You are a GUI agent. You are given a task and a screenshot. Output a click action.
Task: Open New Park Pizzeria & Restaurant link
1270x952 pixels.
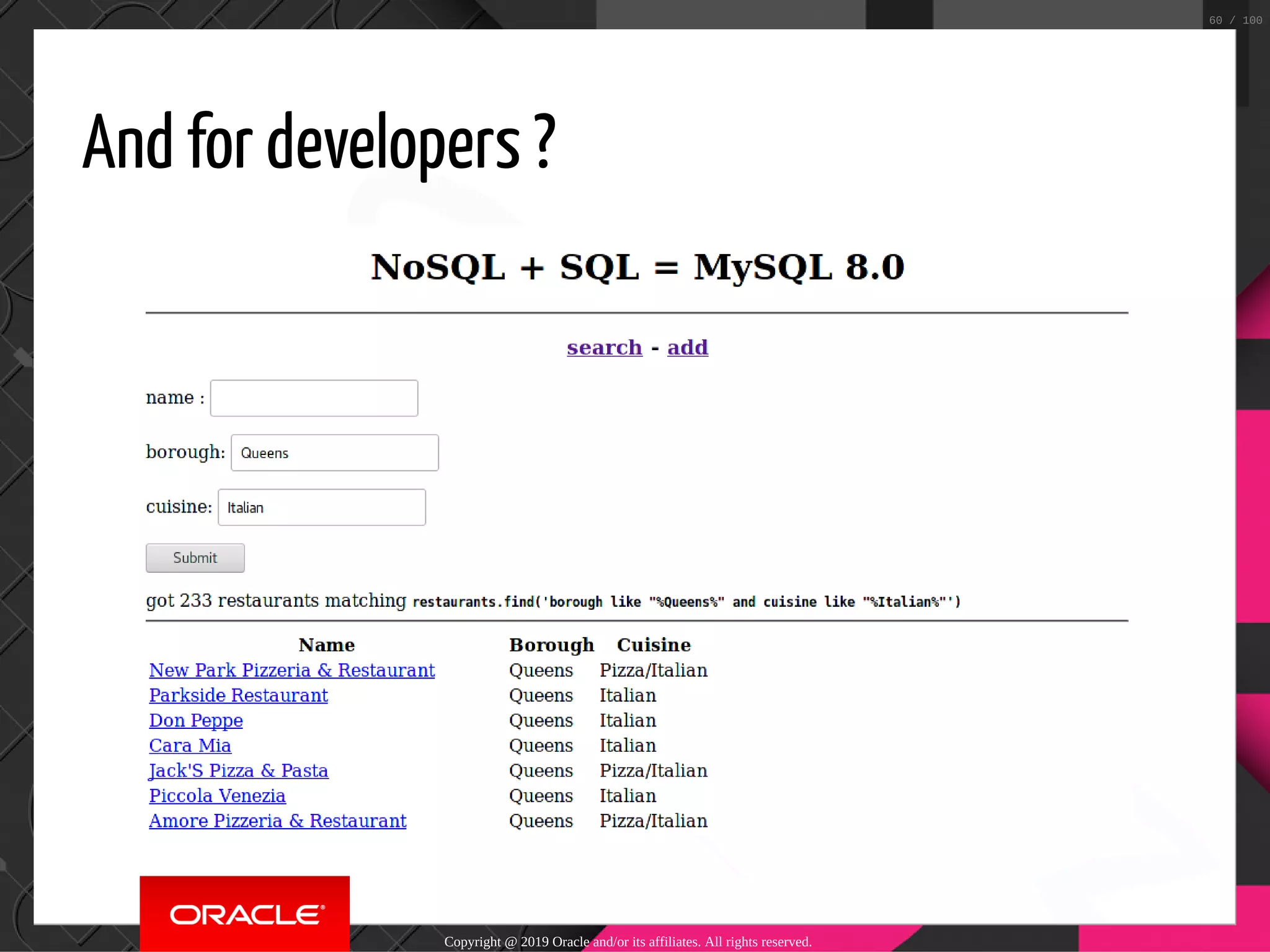(291, 670)
